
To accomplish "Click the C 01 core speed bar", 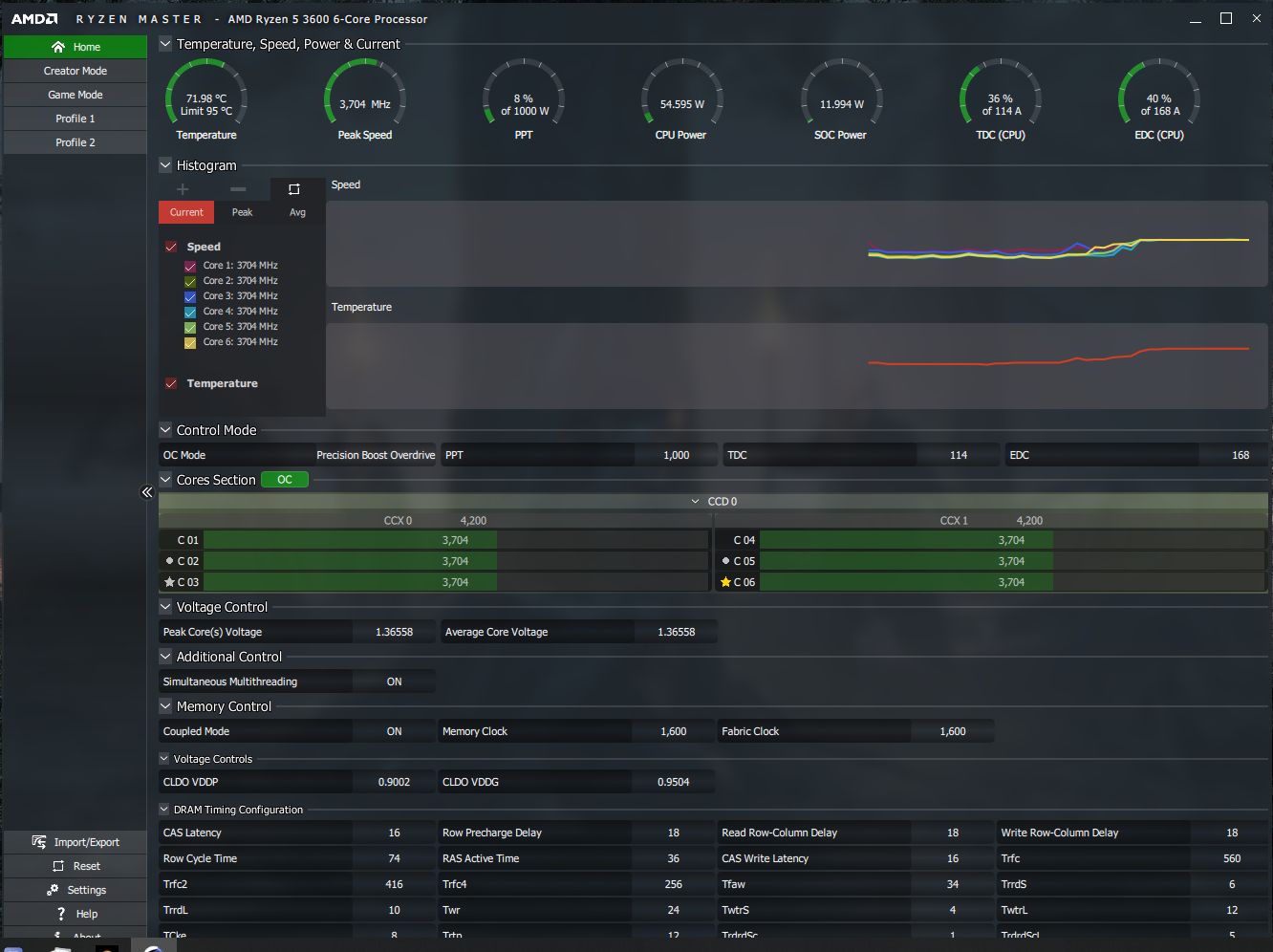I will click(x=456, y=540).
